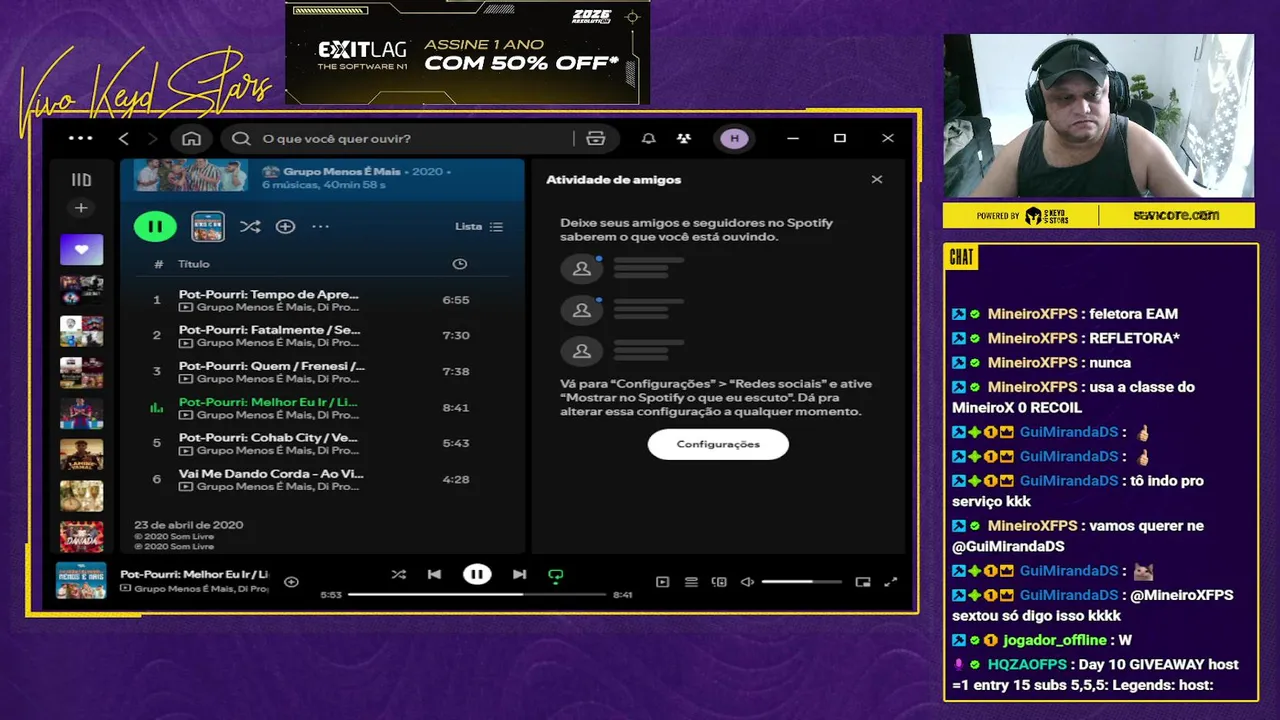This screenshot has height=720, width=1280.
Task: Enter full screen with the expand icon
Action: click(x=891, y=582)
